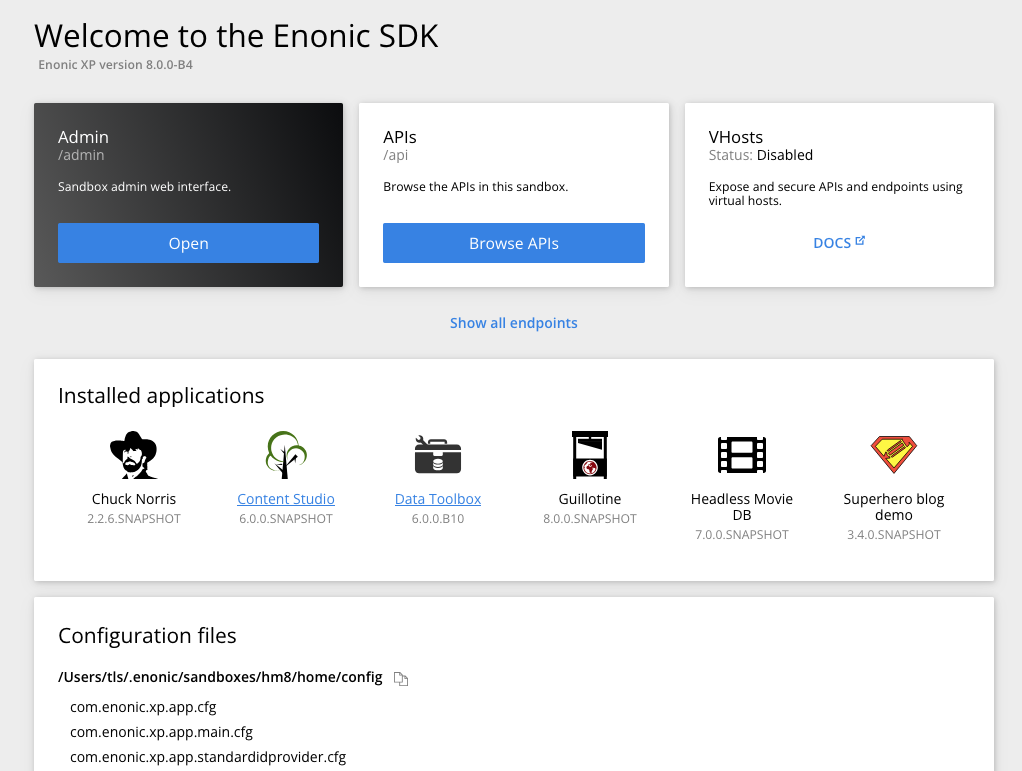Click the Installed applications heading
Viewport: 1022px width, 771px height.
pos(161,396)
